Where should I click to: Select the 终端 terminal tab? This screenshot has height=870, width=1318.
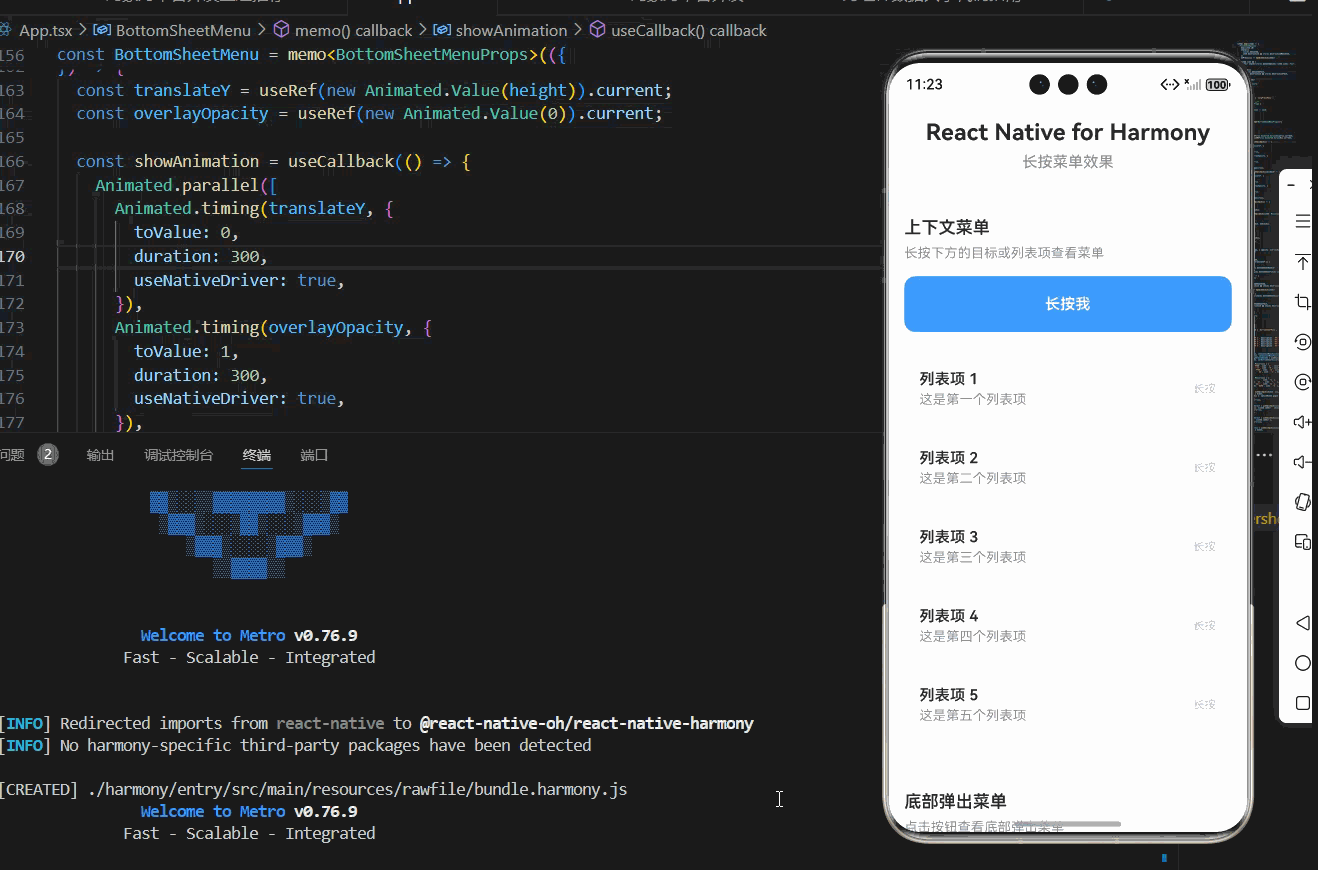click(x=256, y=455)
